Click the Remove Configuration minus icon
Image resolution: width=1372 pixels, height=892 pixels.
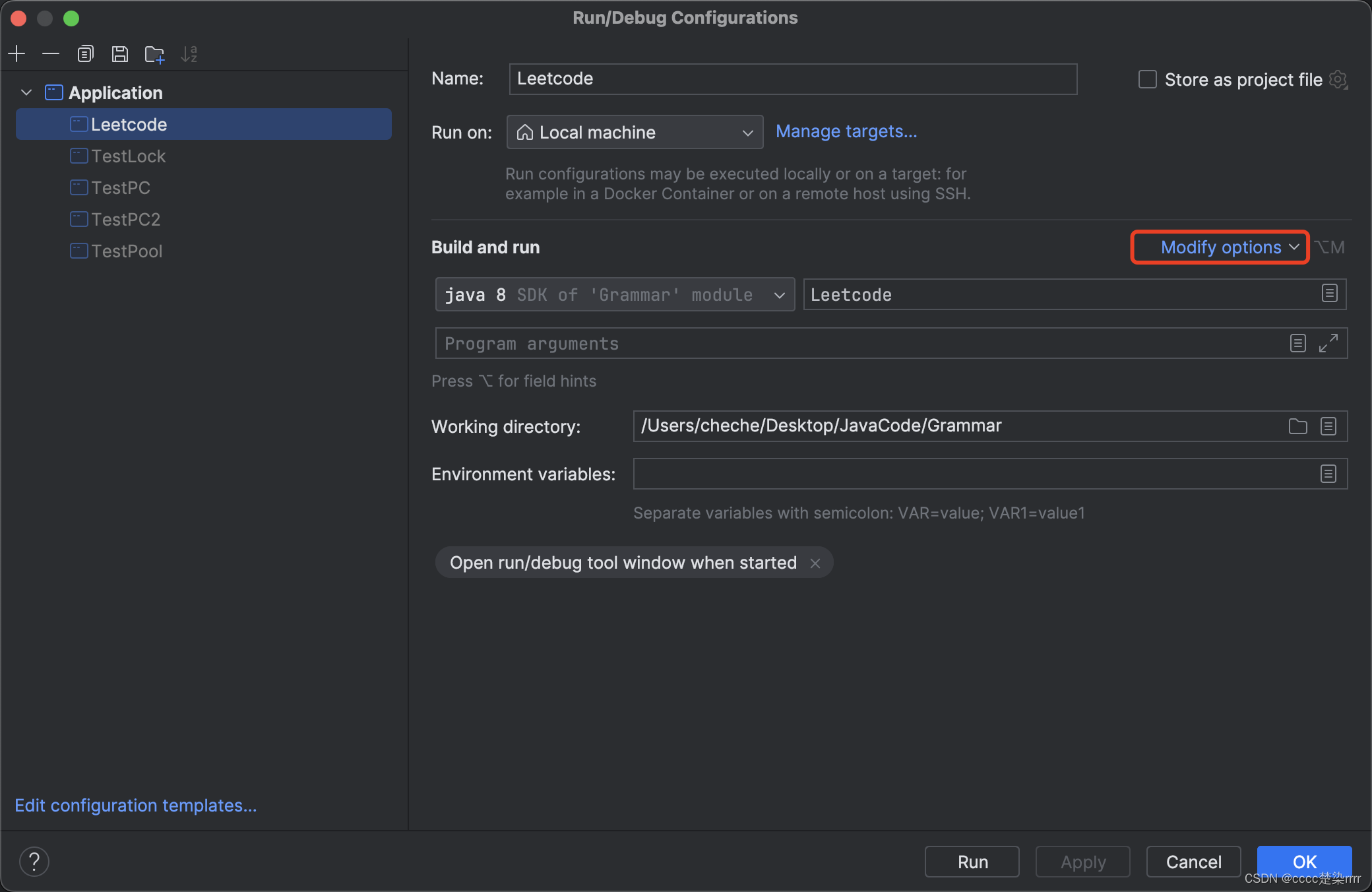coord(51,53)
